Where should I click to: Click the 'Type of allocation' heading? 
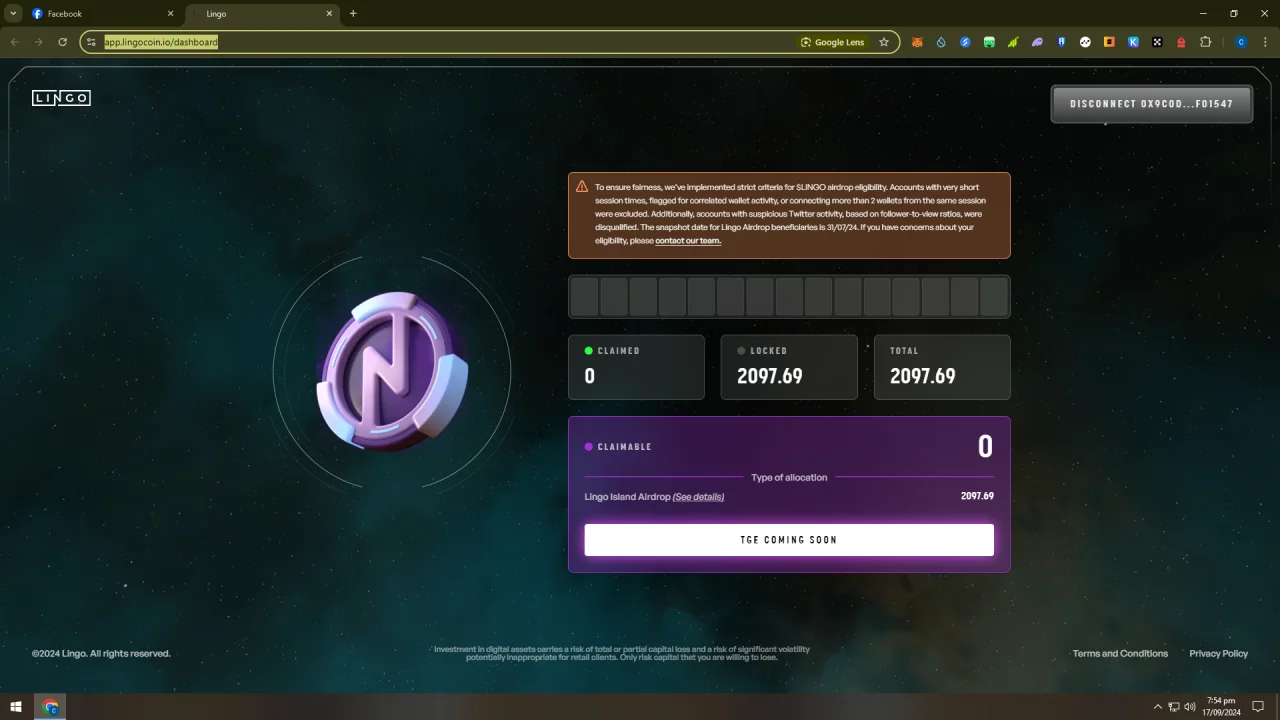(x=789, y=478)
